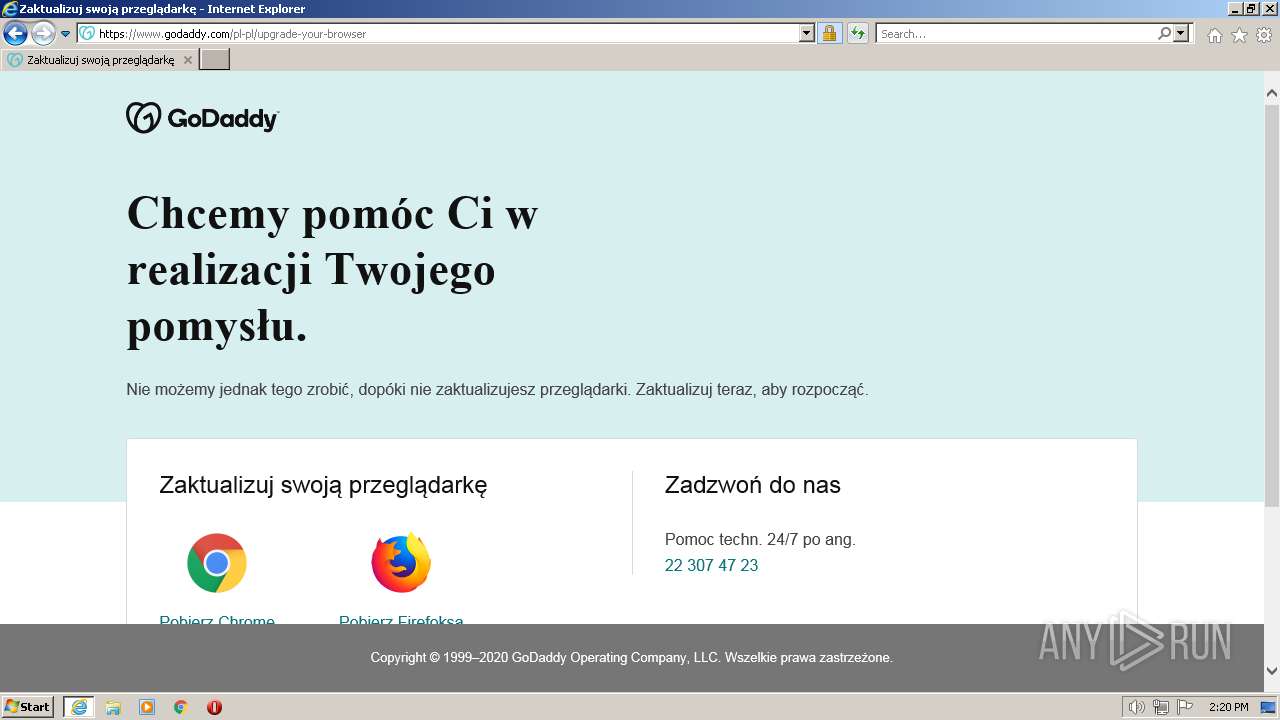Click the Search box in toolbar

(1016, 33)
